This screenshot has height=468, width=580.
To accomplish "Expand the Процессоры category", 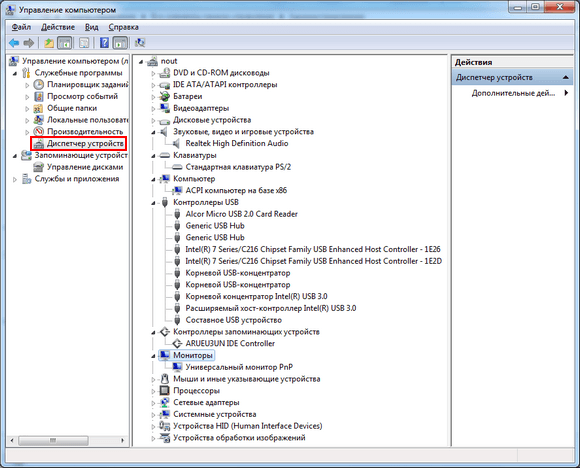I will pyautogui.click(x=153, y=391).
